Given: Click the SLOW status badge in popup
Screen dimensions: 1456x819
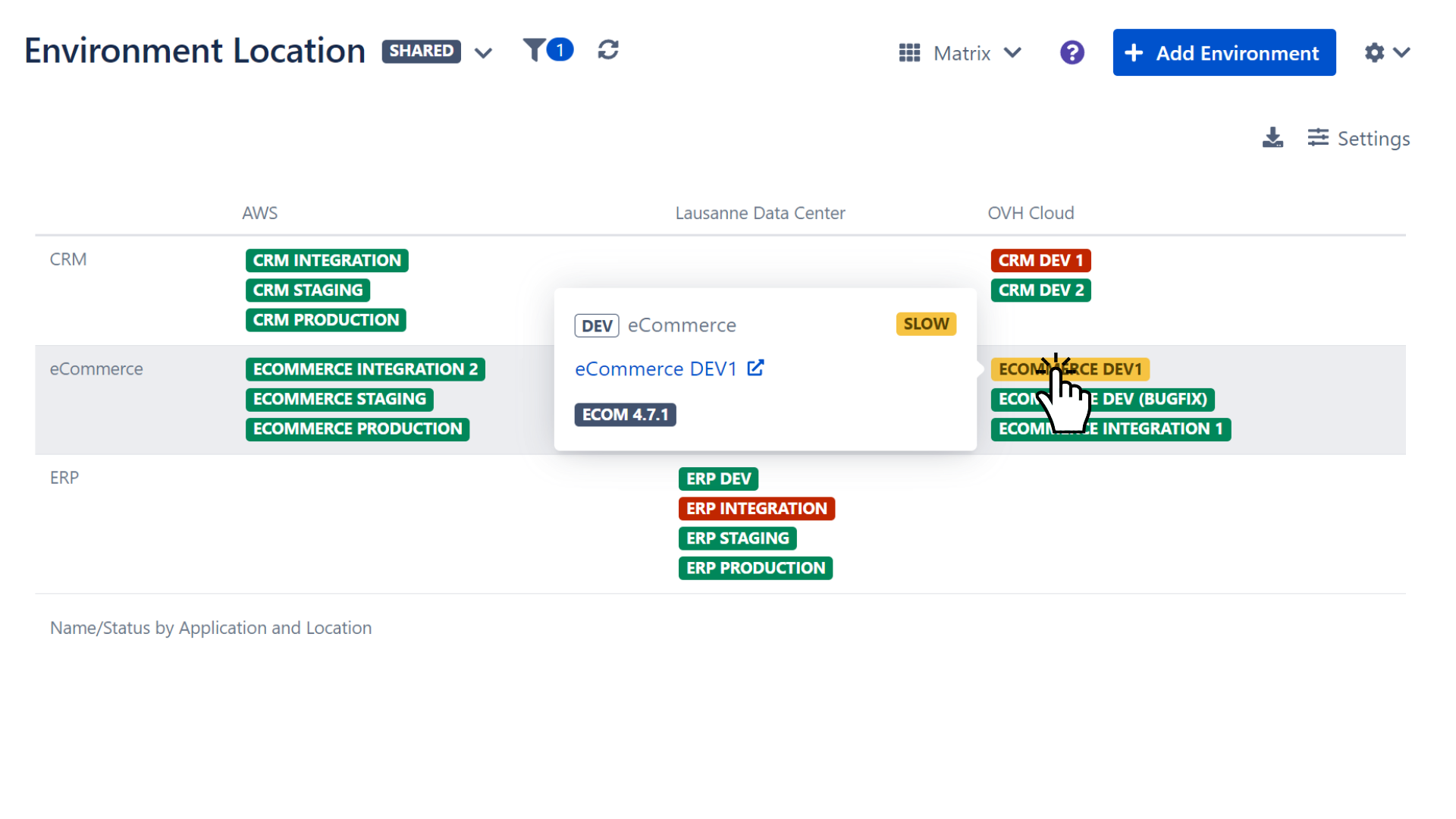Looking at the screenshot, I should [926, 324].
